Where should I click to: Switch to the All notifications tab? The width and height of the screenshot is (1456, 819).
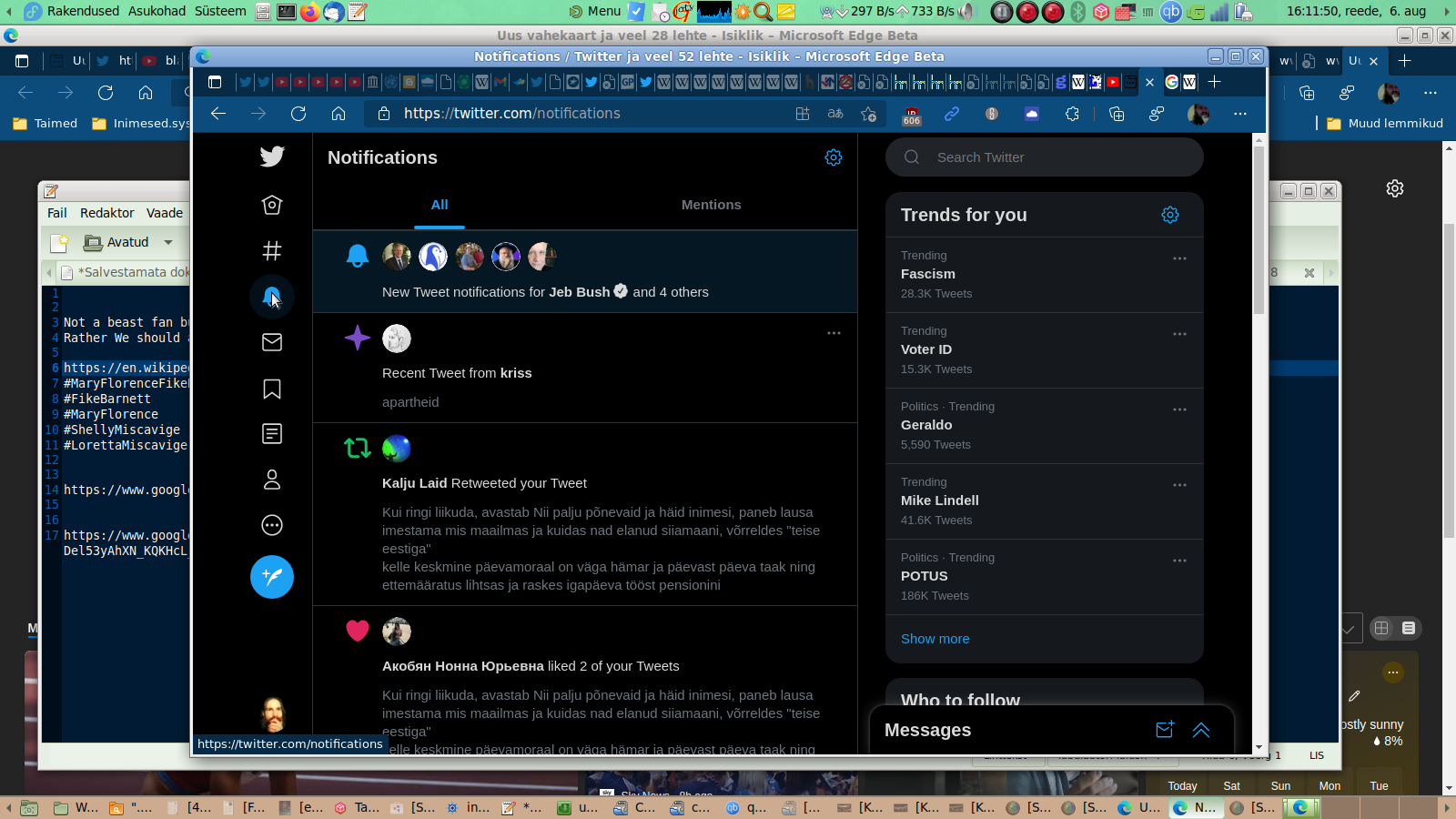coord(440,205)
